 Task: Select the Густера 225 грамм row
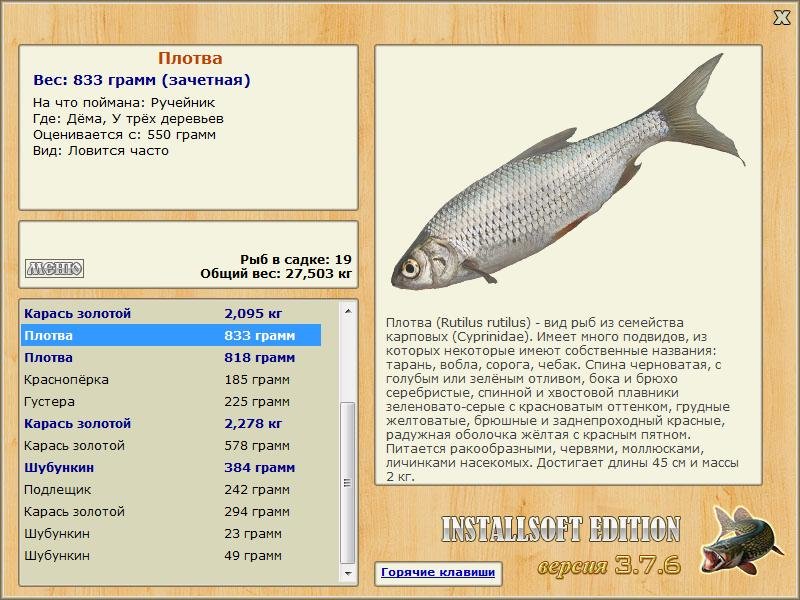pyautogui.click(x=171, y=401)
